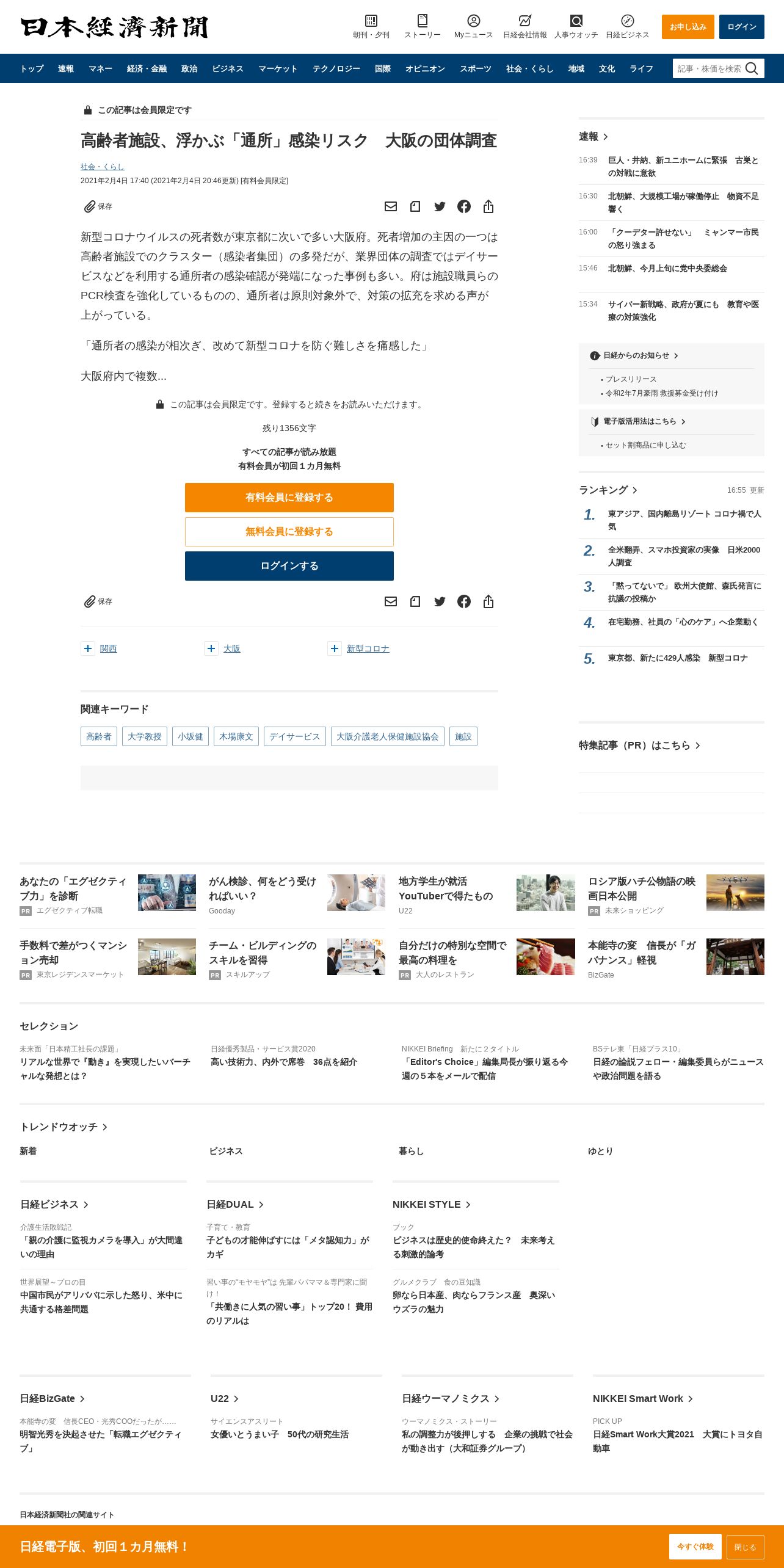784x1568 pixels.
Task: Click the bottom 保存 paperclip icon
Action: pyautogui.click(x=90, y=601)
